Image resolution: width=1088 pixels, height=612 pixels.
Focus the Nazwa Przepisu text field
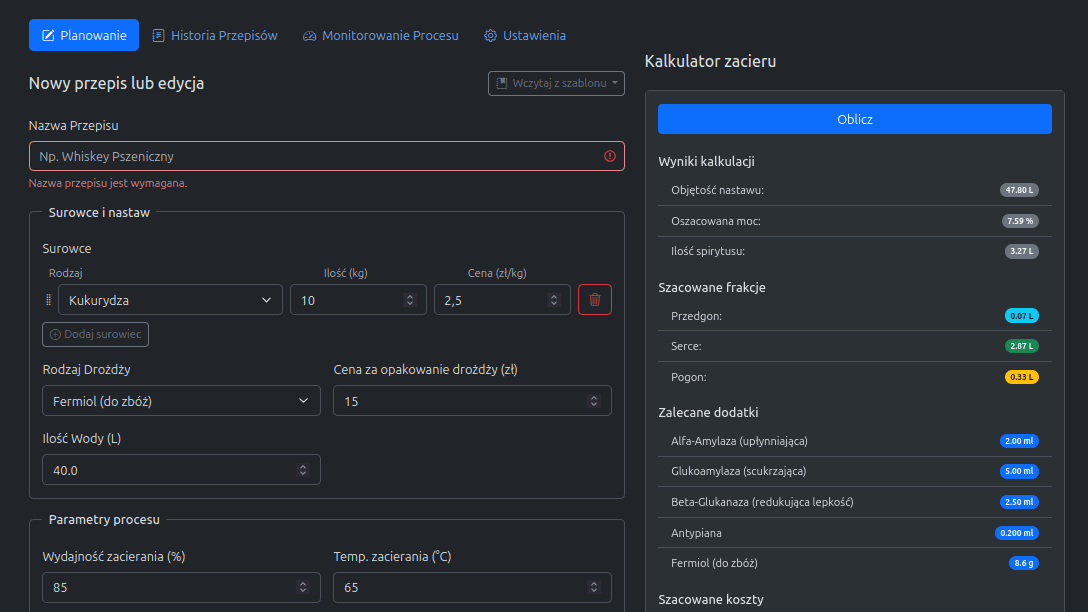[315, 157]
